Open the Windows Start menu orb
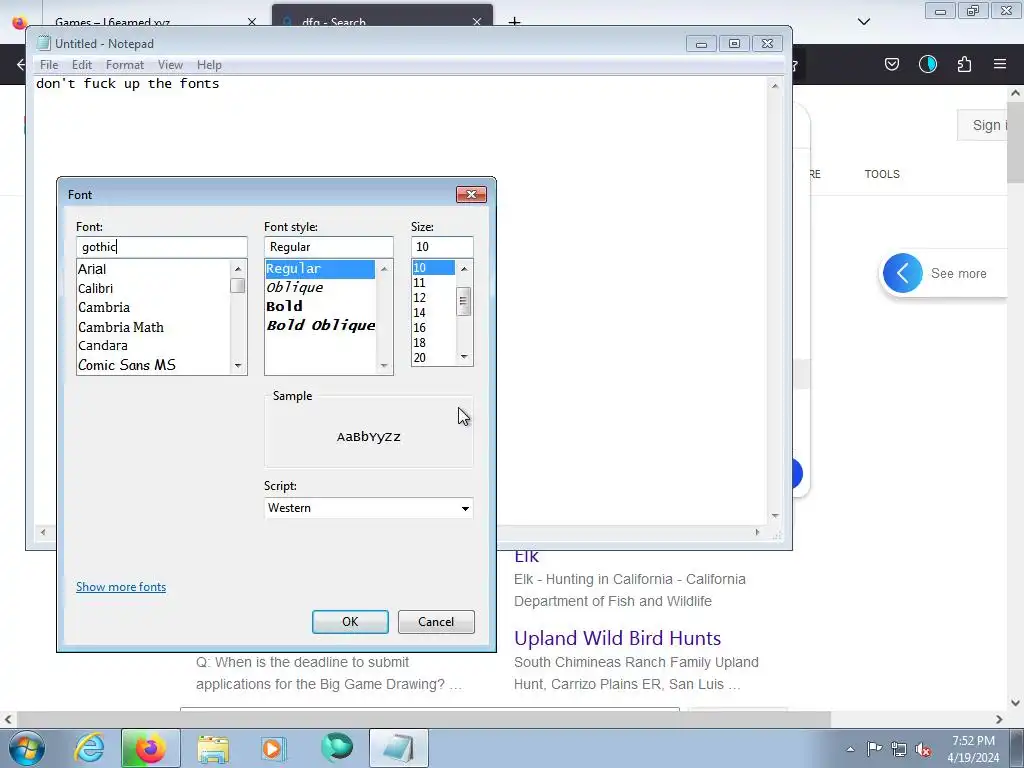The height and width of the screenshot is (768, 1024). coord(26,748)
